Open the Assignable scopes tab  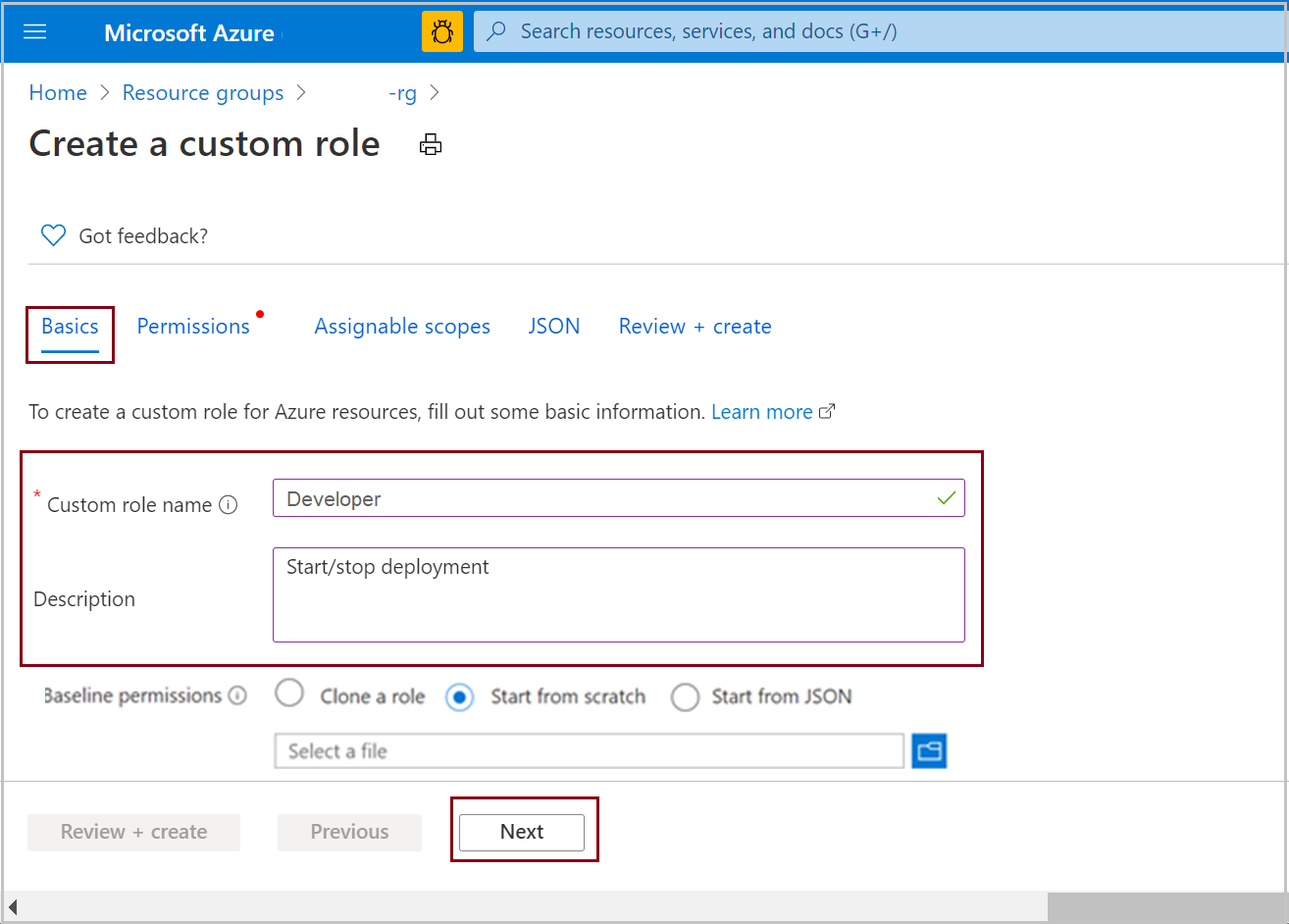[402, 327]
